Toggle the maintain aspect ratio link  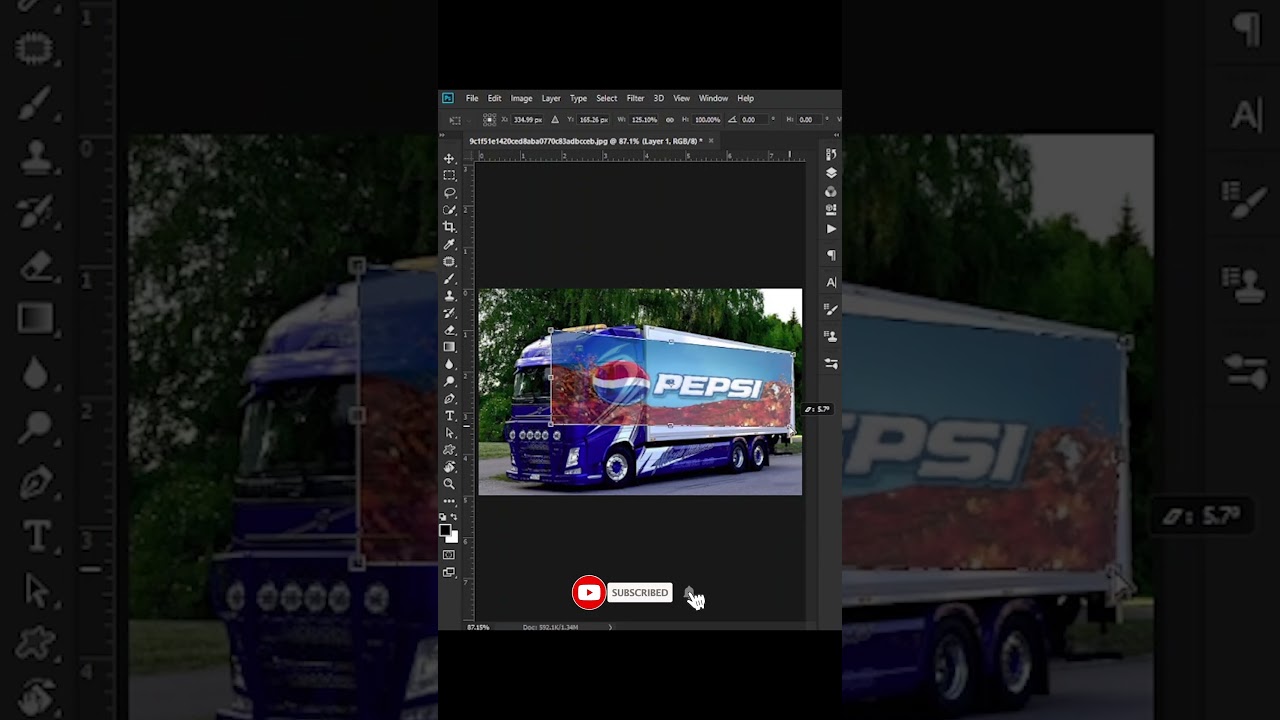(670, 120)
